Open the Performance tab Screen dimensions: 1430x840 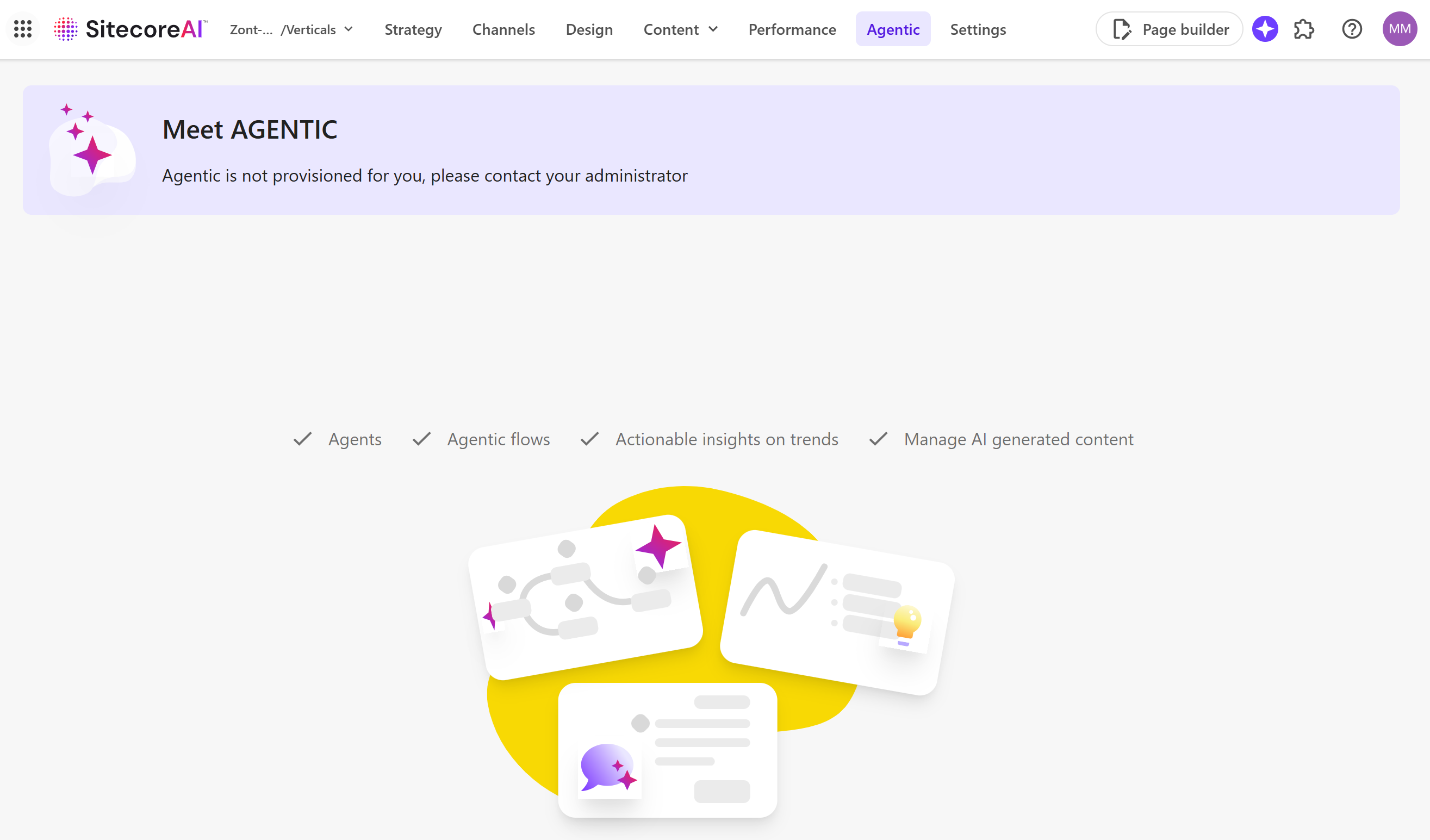point(792,29)
